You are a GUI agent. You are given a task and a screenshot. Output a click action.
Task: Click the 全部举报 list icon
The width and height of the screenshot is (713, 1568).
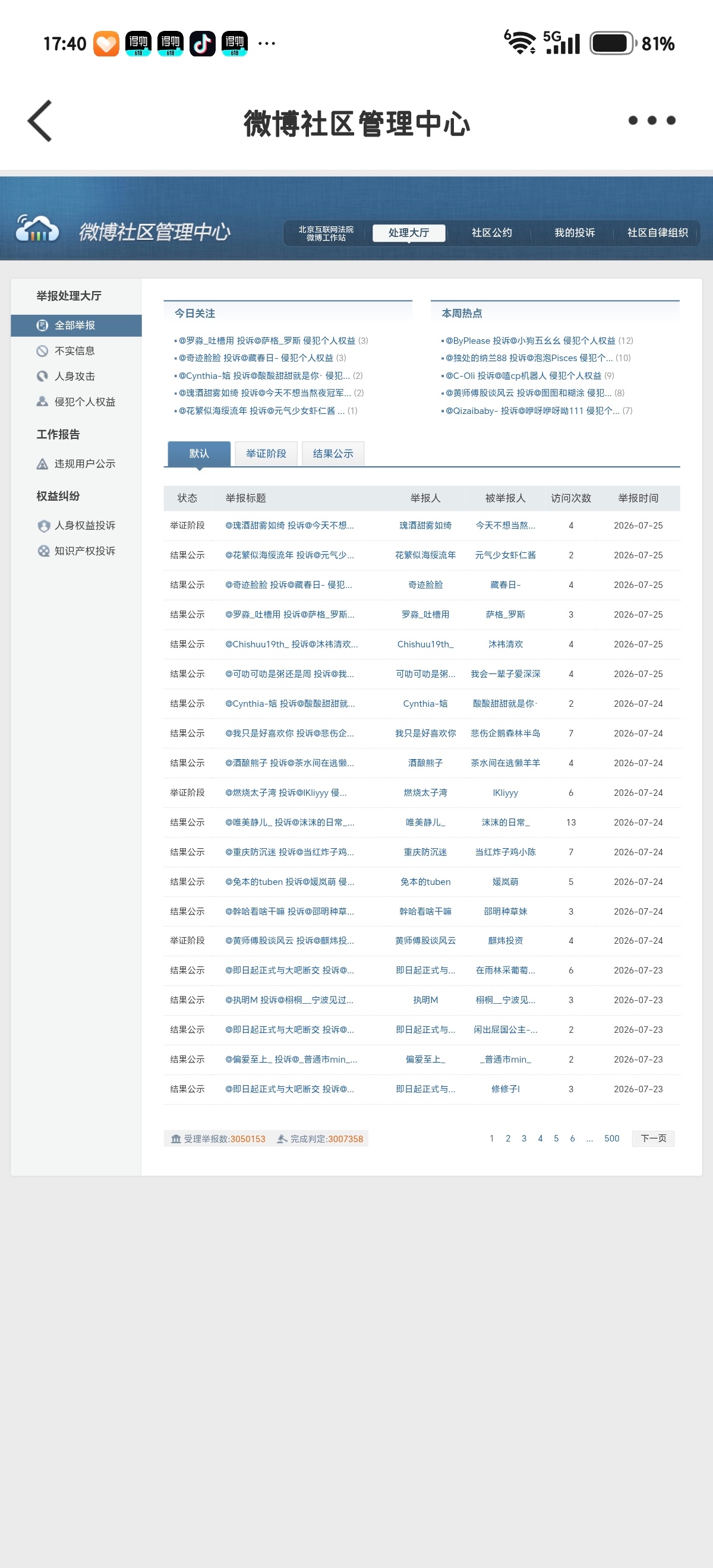click(x=42, y=325)
